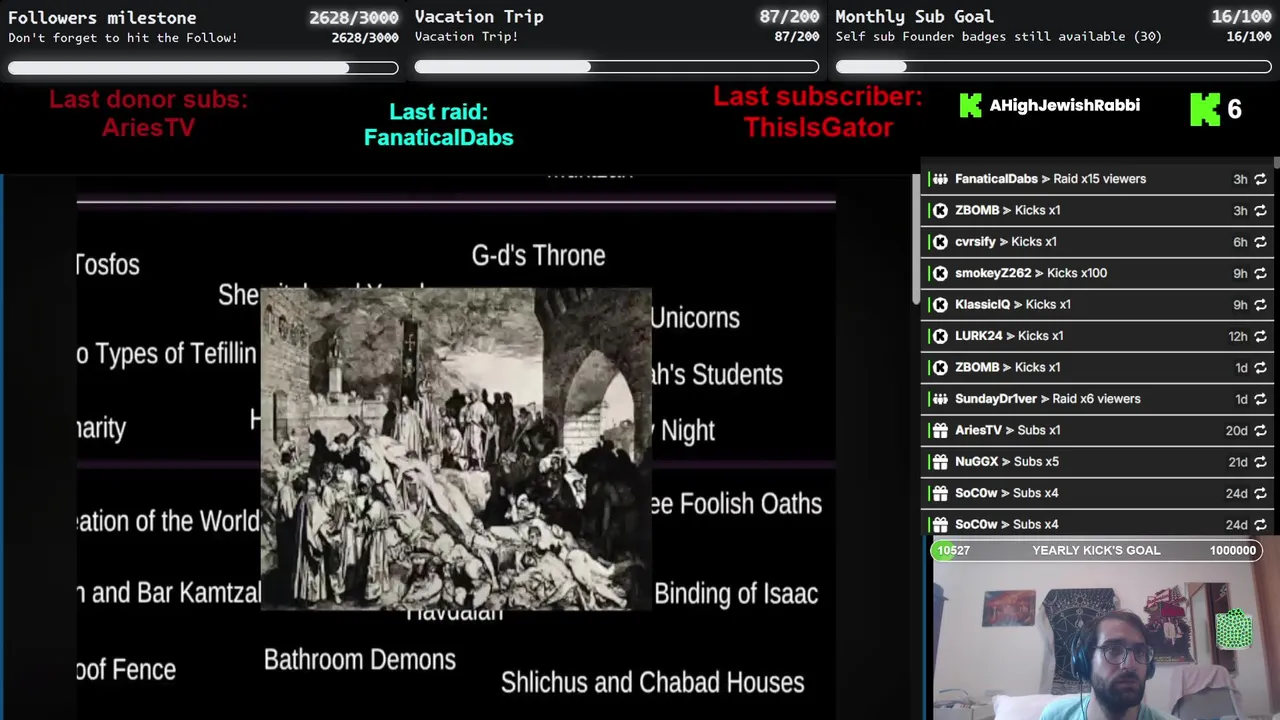Open the FanaticalDabs raid entry
The width and height of the screenshot is (1280, 720).
point(1099,179)
